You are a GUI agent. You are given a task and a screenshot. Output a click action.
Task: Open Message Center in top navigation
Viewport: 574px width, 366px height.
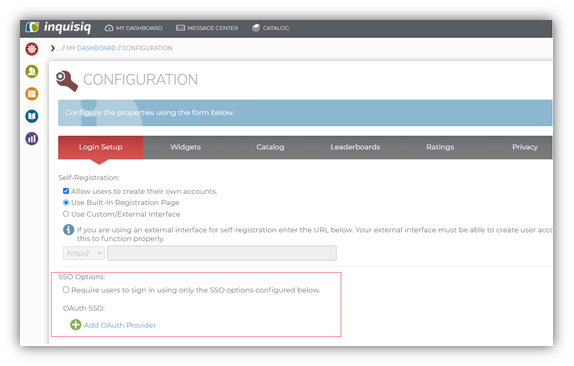point(207,28)
